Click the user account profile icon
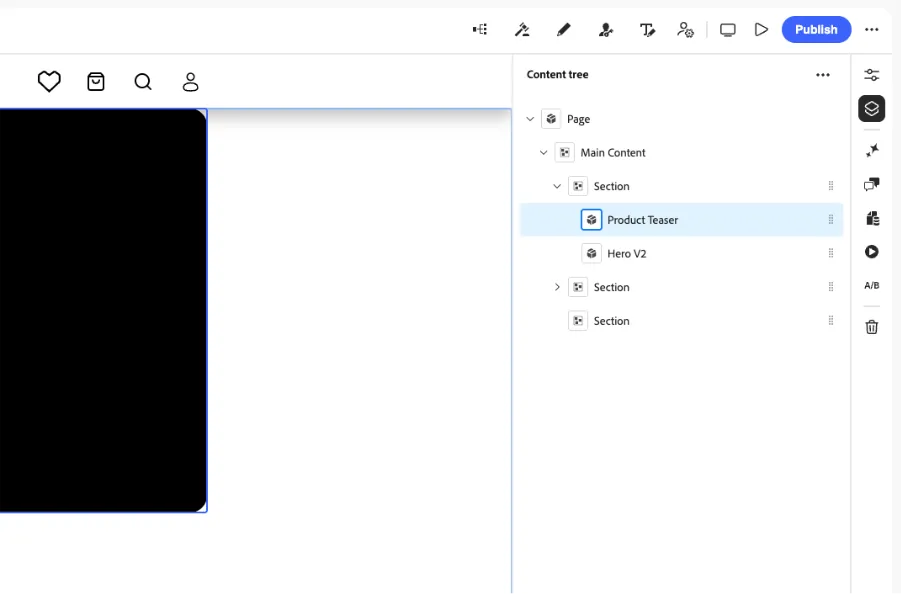Viewport: 901px width, 594px height. point(190,82)
